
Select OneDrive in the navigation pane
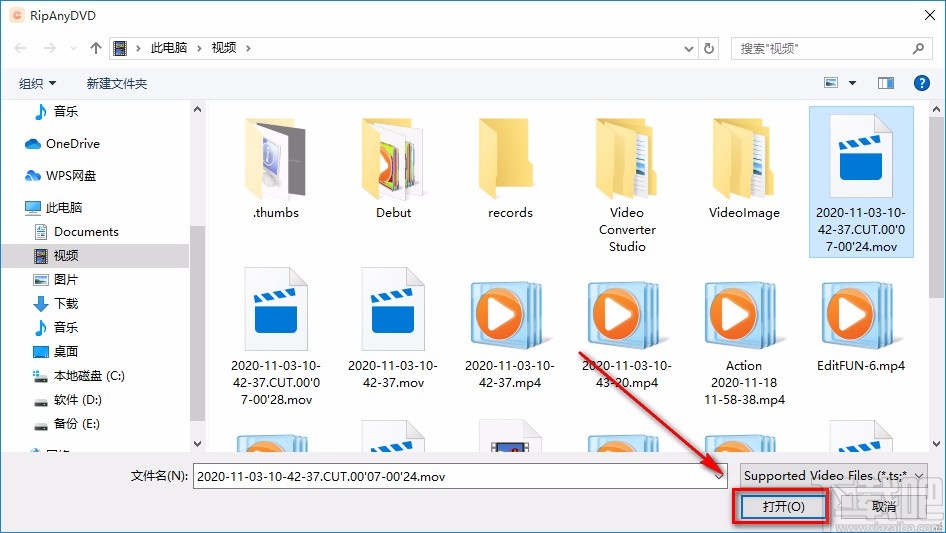click(x=62, y=144)
